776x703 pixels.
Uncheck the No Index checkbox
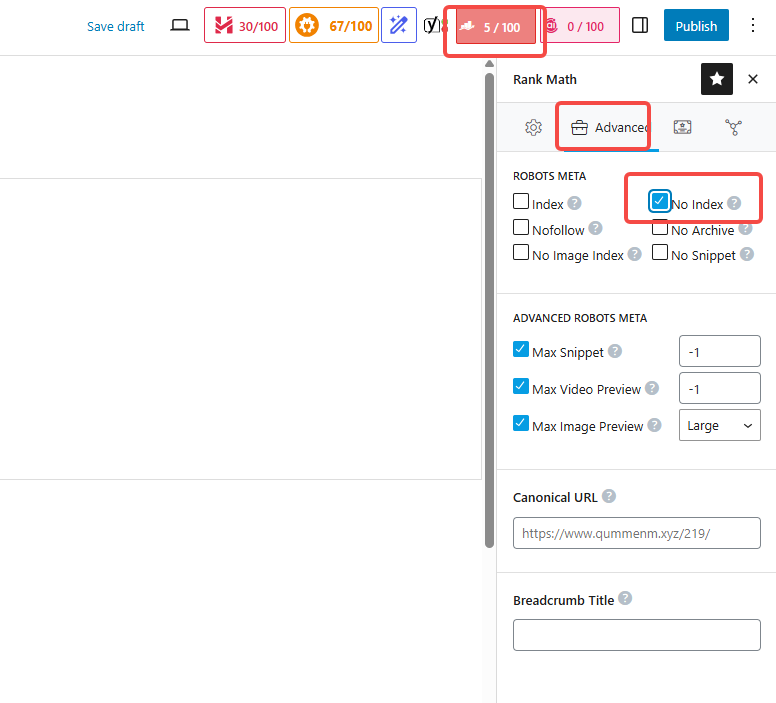pyautogui.click(x=659, y=201)
